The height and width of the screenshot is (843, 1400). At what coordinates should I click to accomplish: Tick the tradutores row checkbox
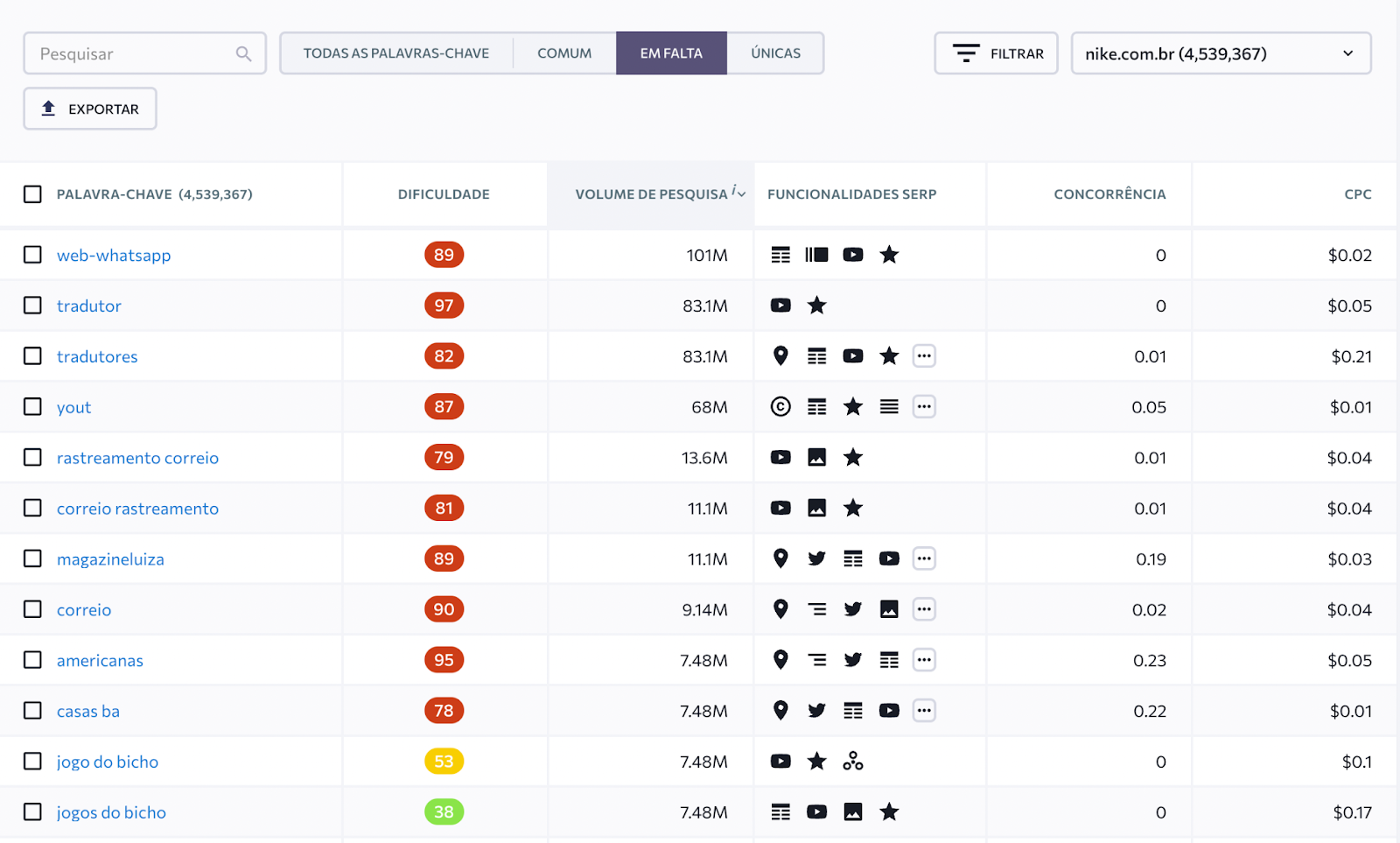32,356
